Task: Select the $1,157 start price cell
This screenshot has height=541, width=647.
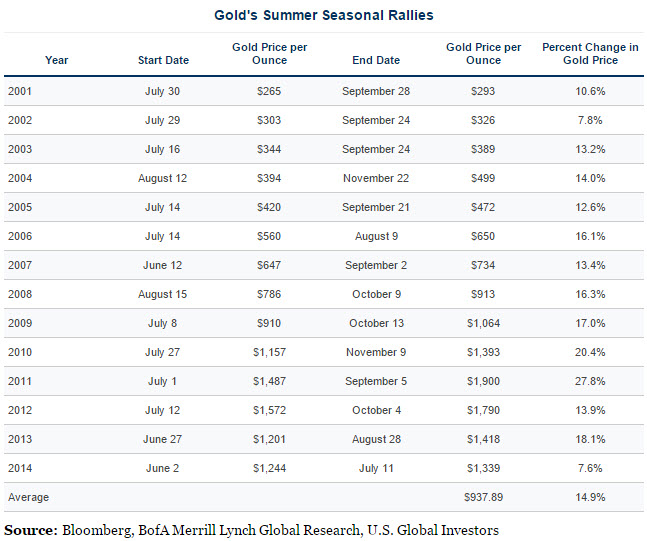Action: [270, 352]
